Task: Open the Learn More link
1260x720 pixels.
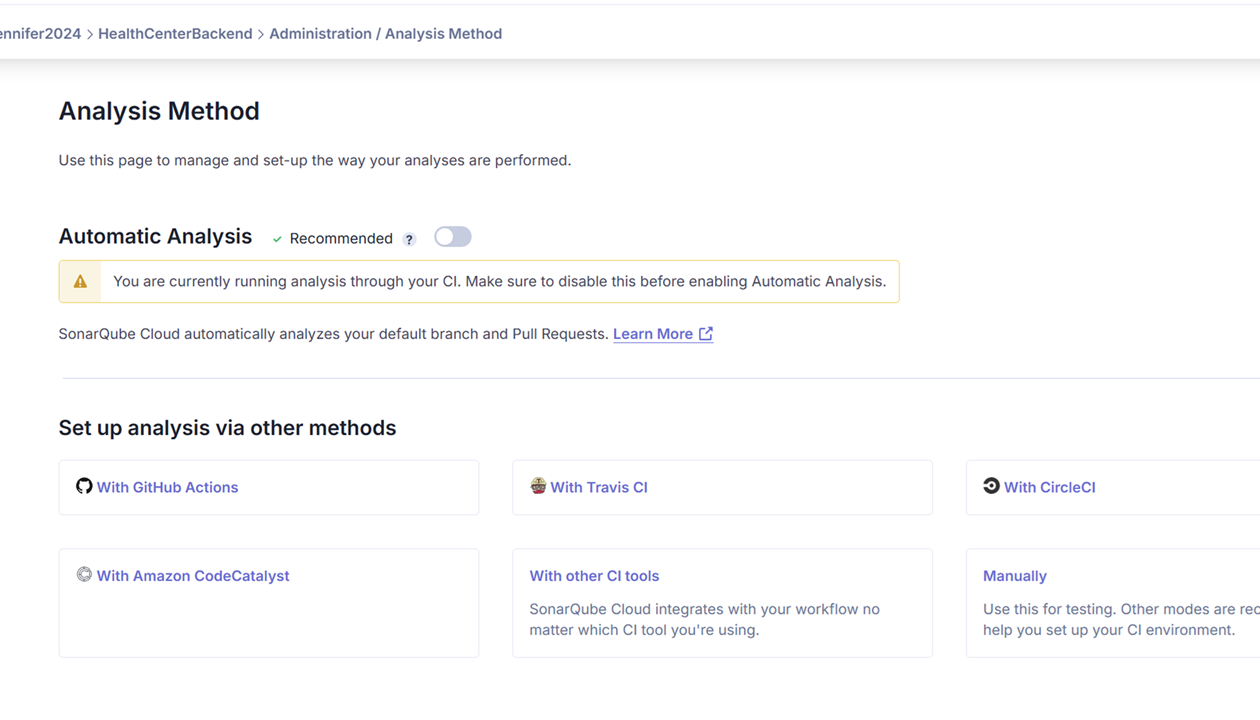Action: pyautogui.click(x=653, y=334)
